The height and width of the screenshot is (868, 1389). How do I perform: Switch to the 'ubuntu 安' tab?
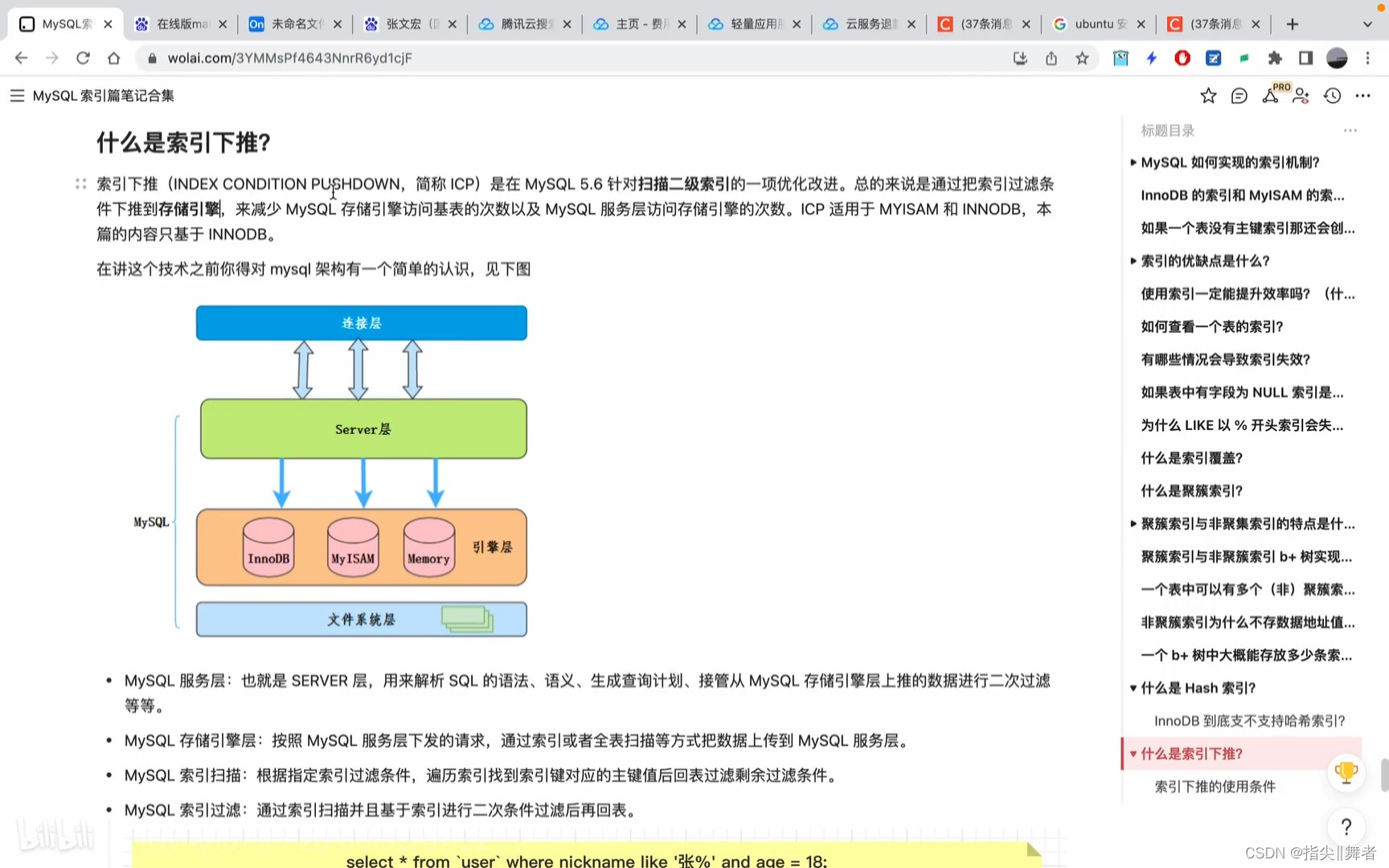tap(1100, 24)
